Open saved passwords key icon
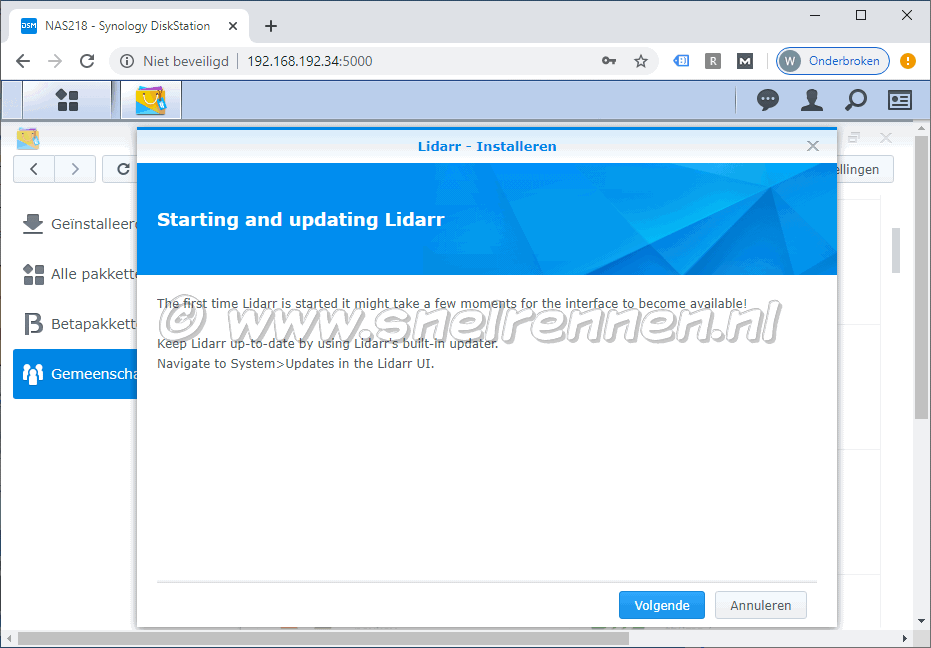Viewport: 931px width, 648px height. [x=609, y=61]
